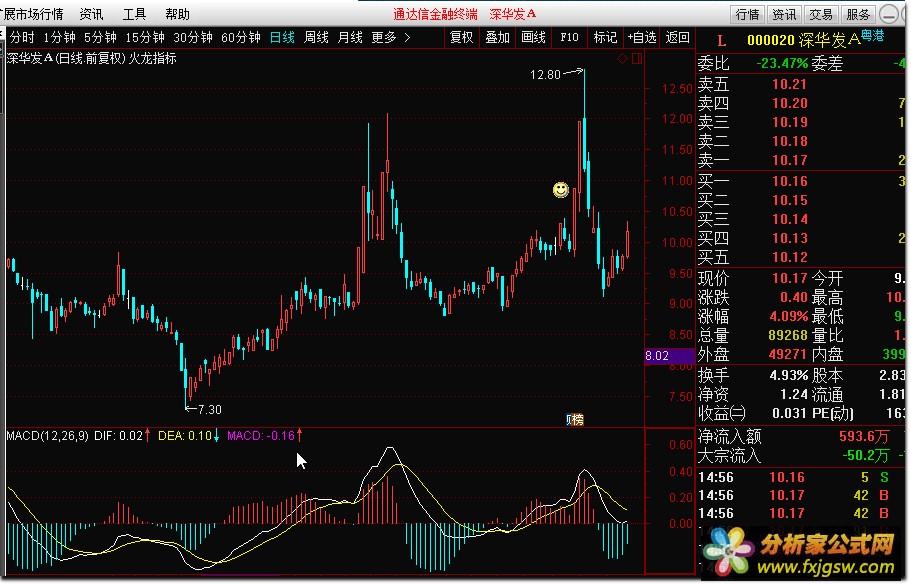Click the 收益(三) 0.031 value

pyautogui.click(x=789, y=414)
